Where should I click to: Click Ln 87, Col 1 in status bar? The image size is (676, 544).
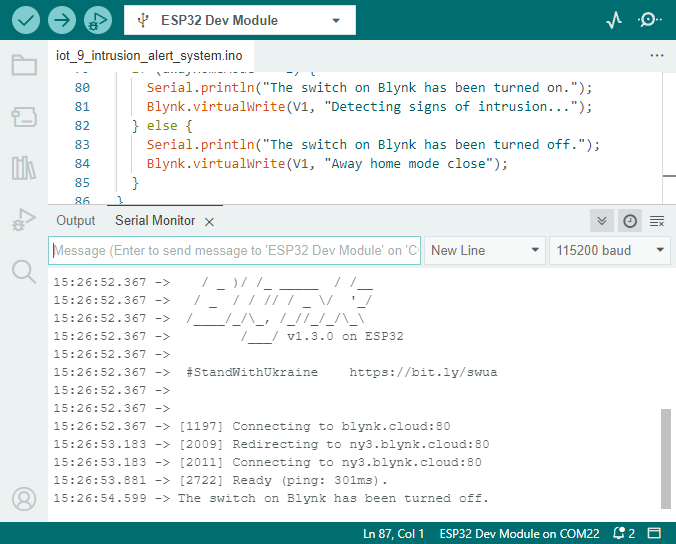coord(393,534)
